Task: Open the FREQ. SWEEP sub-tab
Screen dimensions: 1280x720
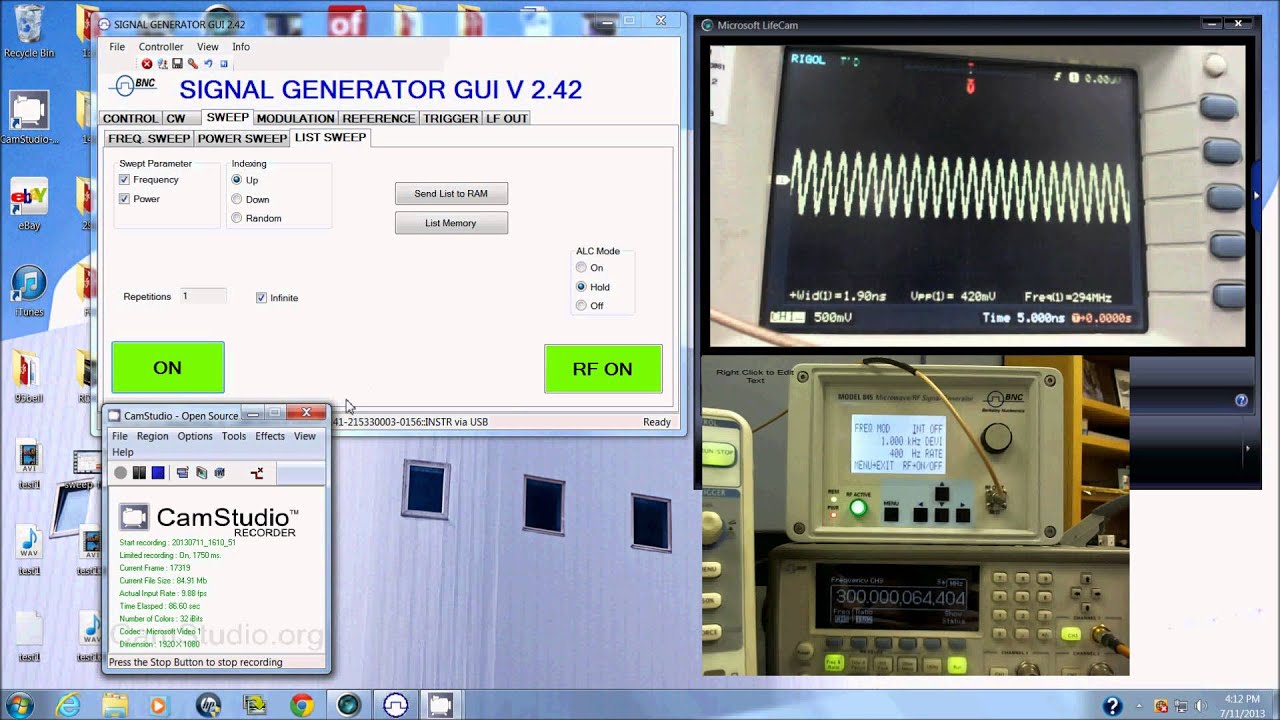Action: point(149,139)
